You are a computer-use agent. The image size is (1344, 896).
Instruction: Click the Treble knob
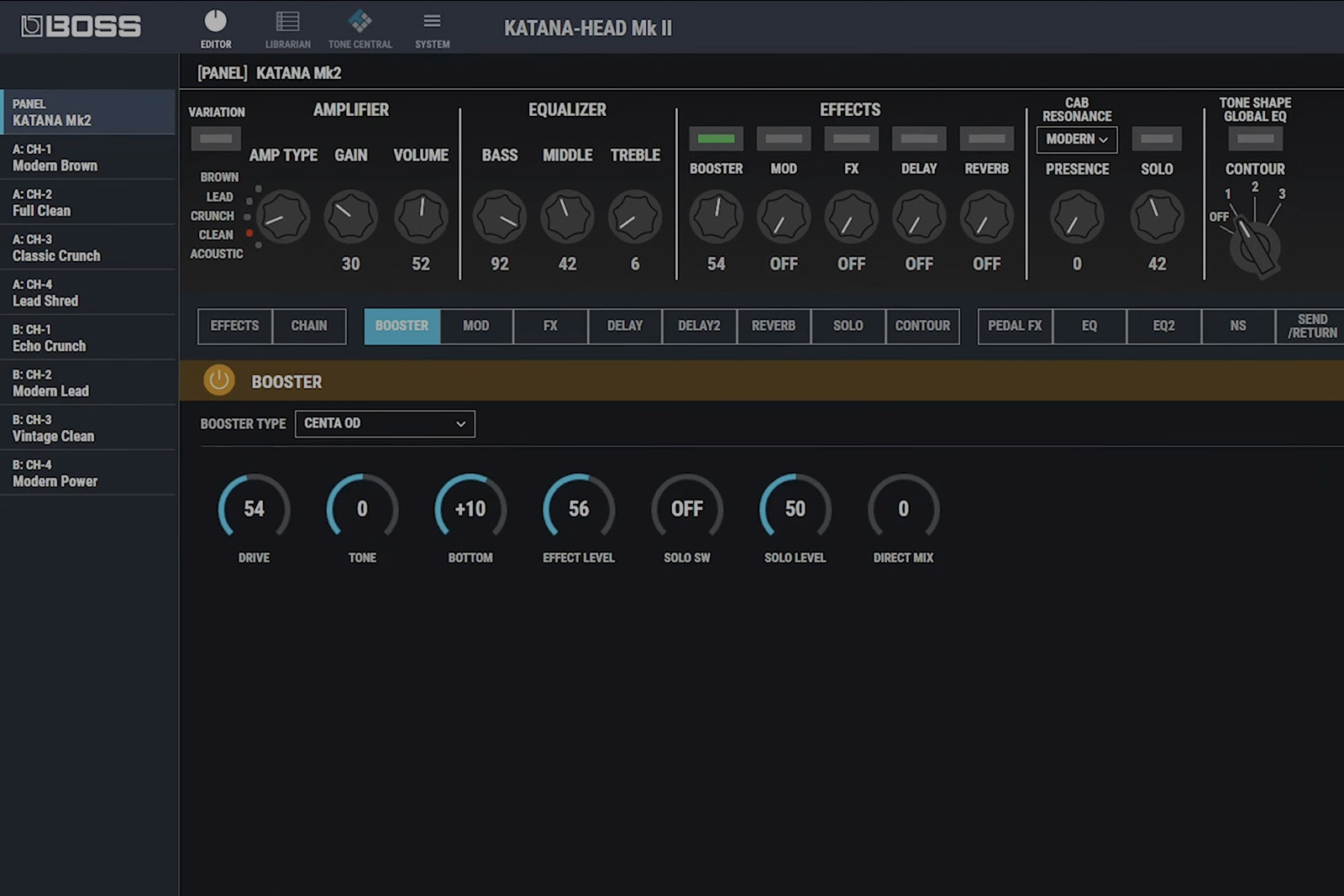click(635, 217)
